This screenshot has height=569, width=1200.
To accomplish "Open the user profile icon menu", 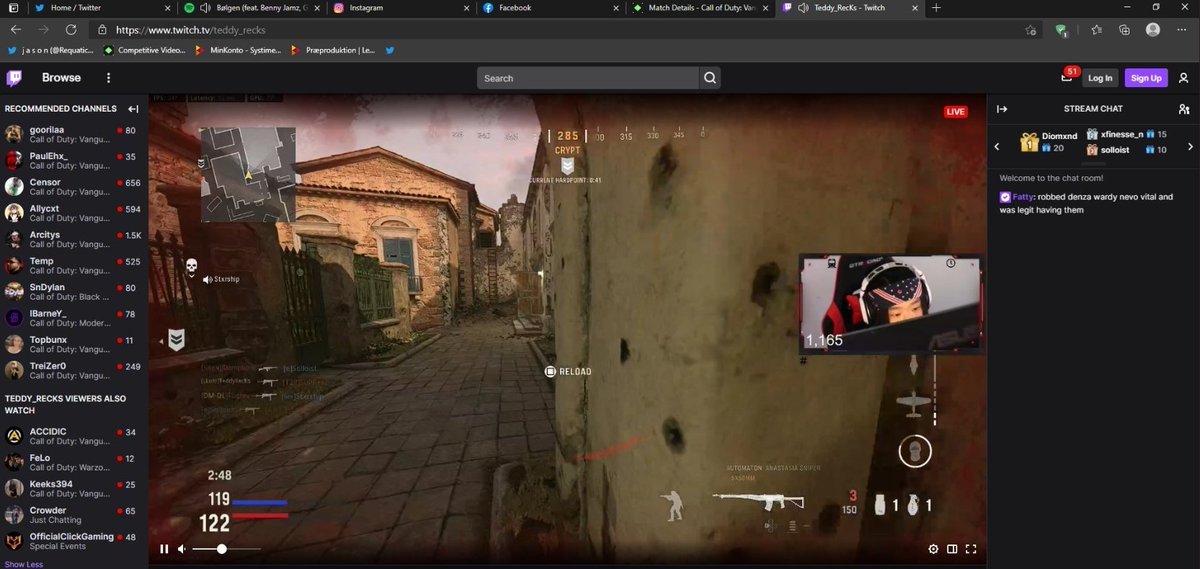I will [1184, 78].
